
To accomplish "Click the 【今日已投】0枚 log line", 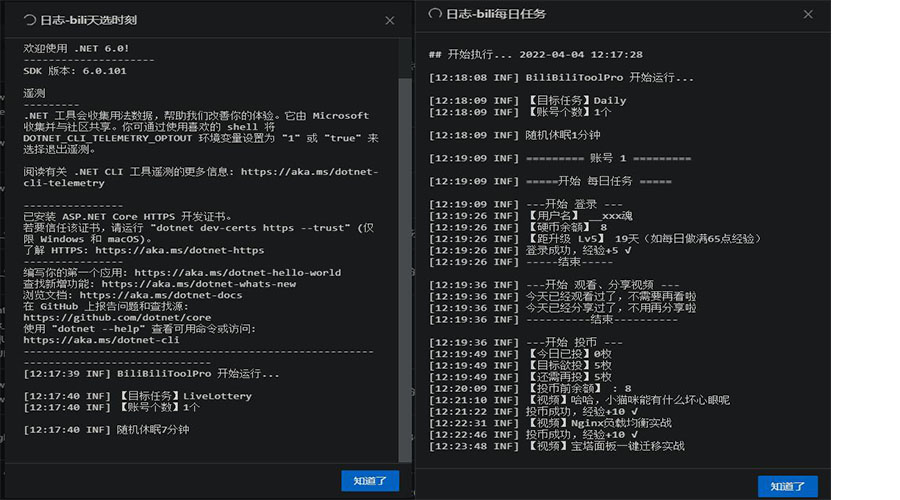I will (520, 354).
